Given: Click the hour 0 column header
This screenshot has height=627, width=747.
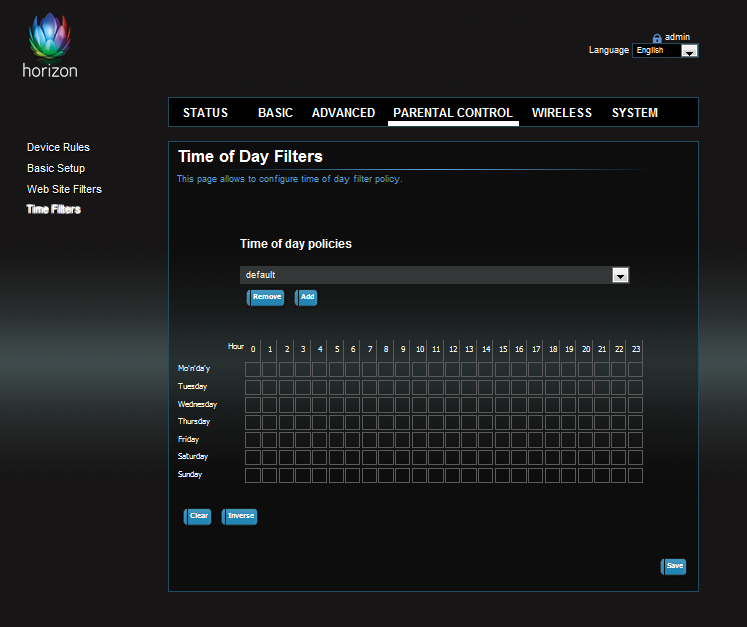Looking at the screenshot, I should (253, 349).
